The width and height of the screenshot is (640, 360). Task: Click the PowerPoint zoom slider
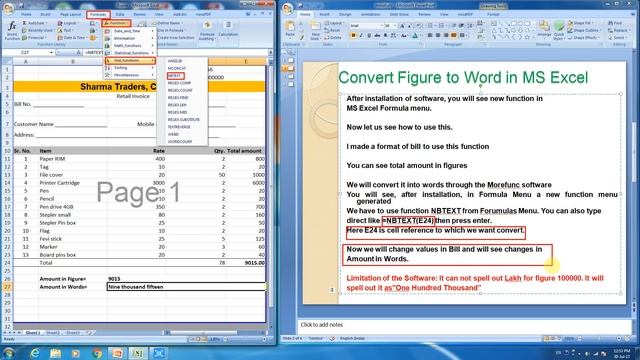[x=600, y=339]
